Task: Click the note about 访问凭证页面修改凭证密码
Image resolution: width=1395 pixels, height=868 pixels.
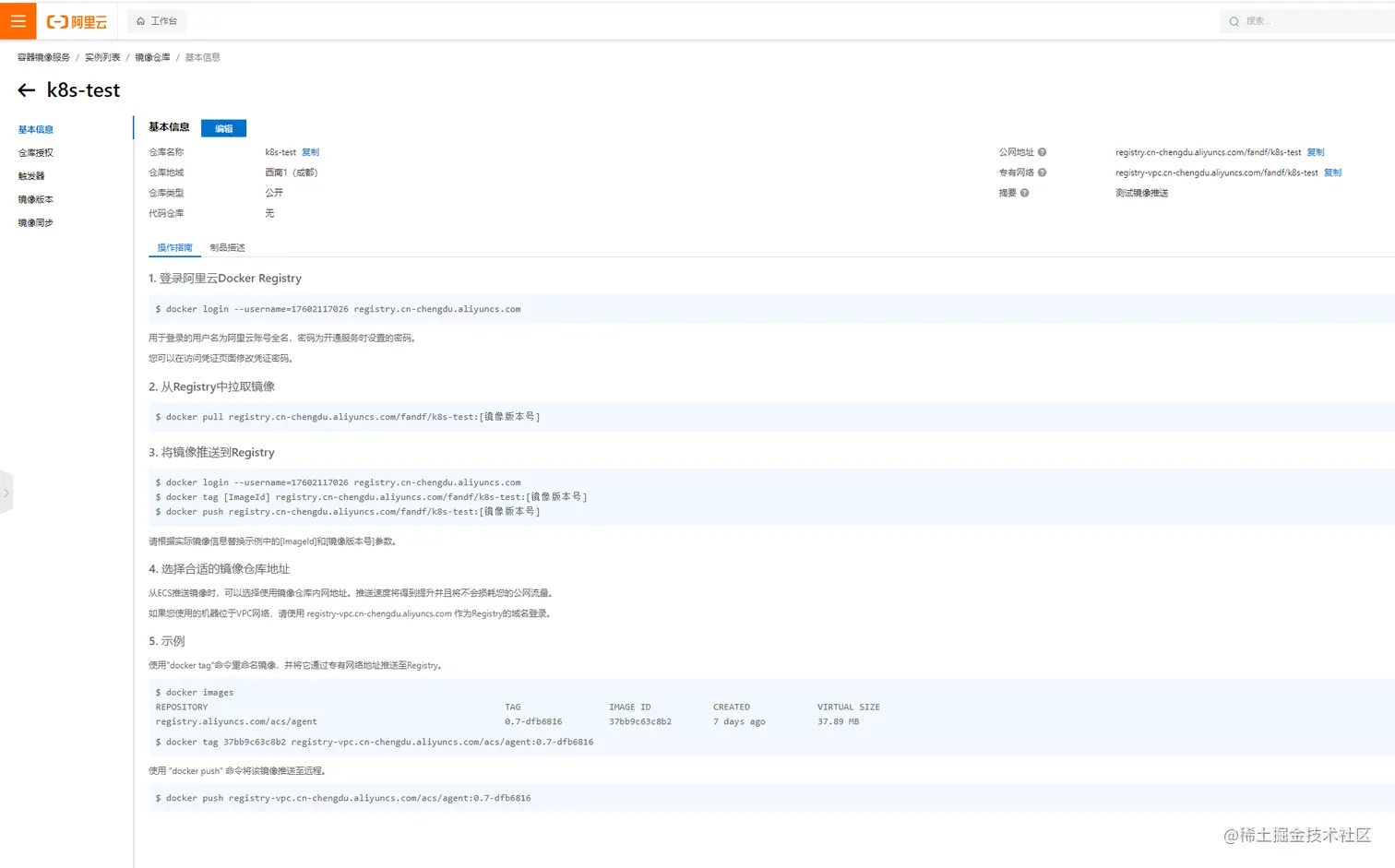Action: coord(221,359)
